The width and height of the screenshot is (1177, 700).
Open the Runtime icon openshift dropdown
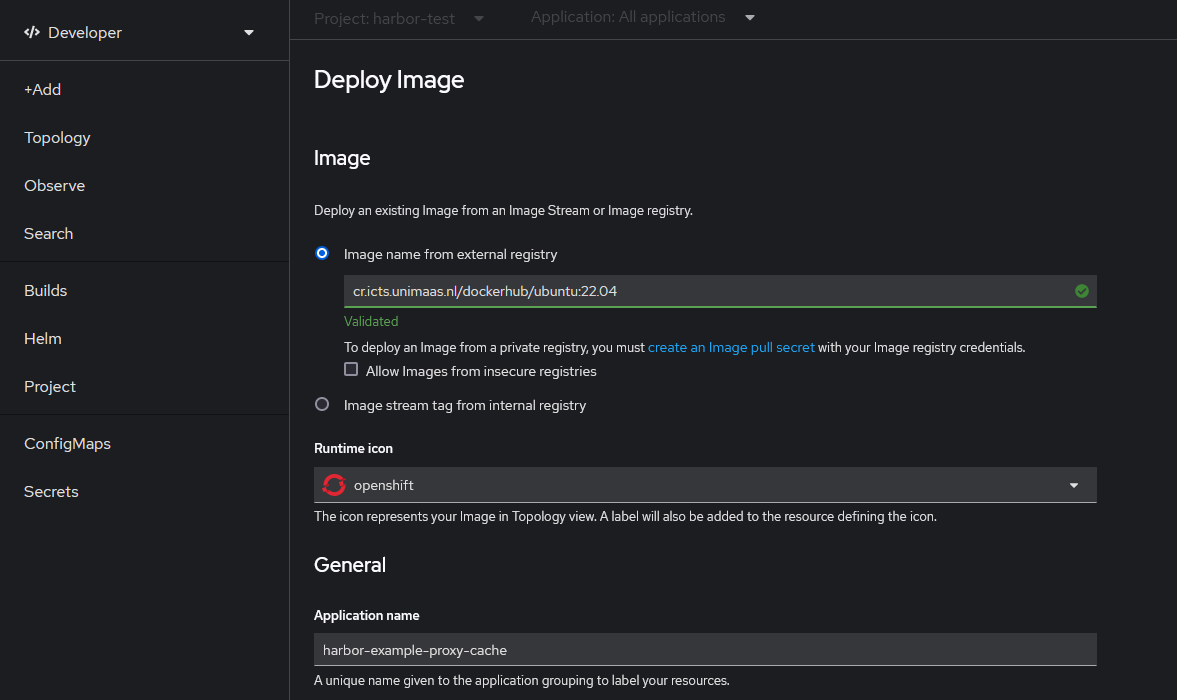point(705,485)
